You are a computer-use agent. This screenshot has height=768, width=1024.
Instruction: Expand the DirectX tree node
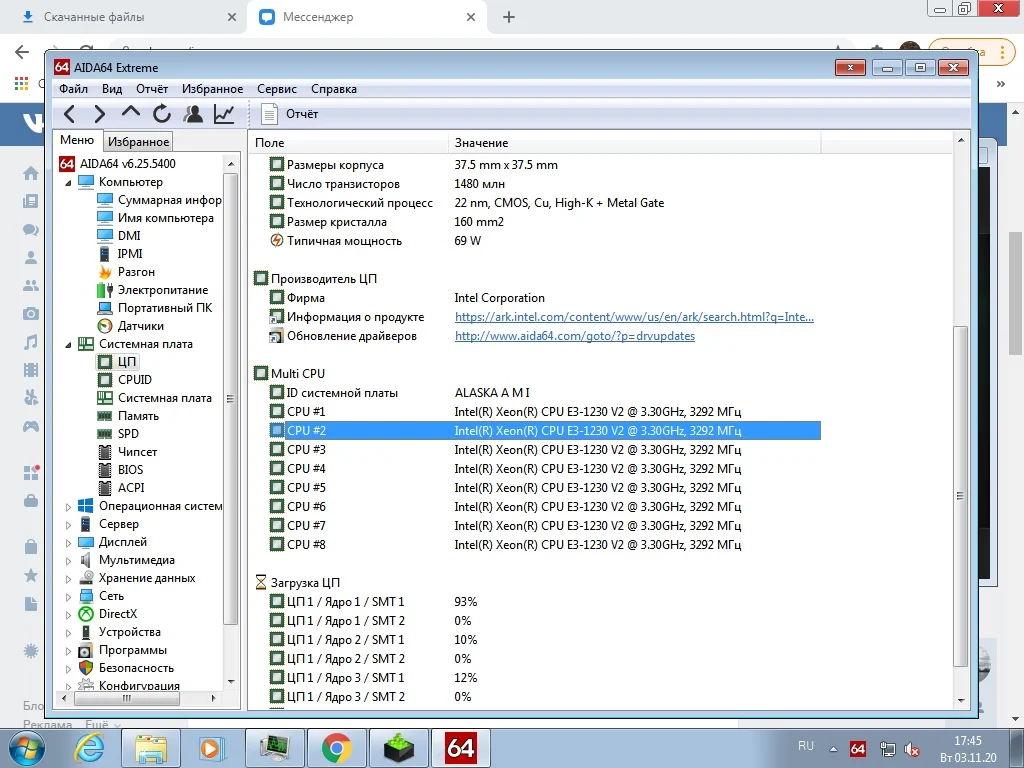(x=69, y=614)
